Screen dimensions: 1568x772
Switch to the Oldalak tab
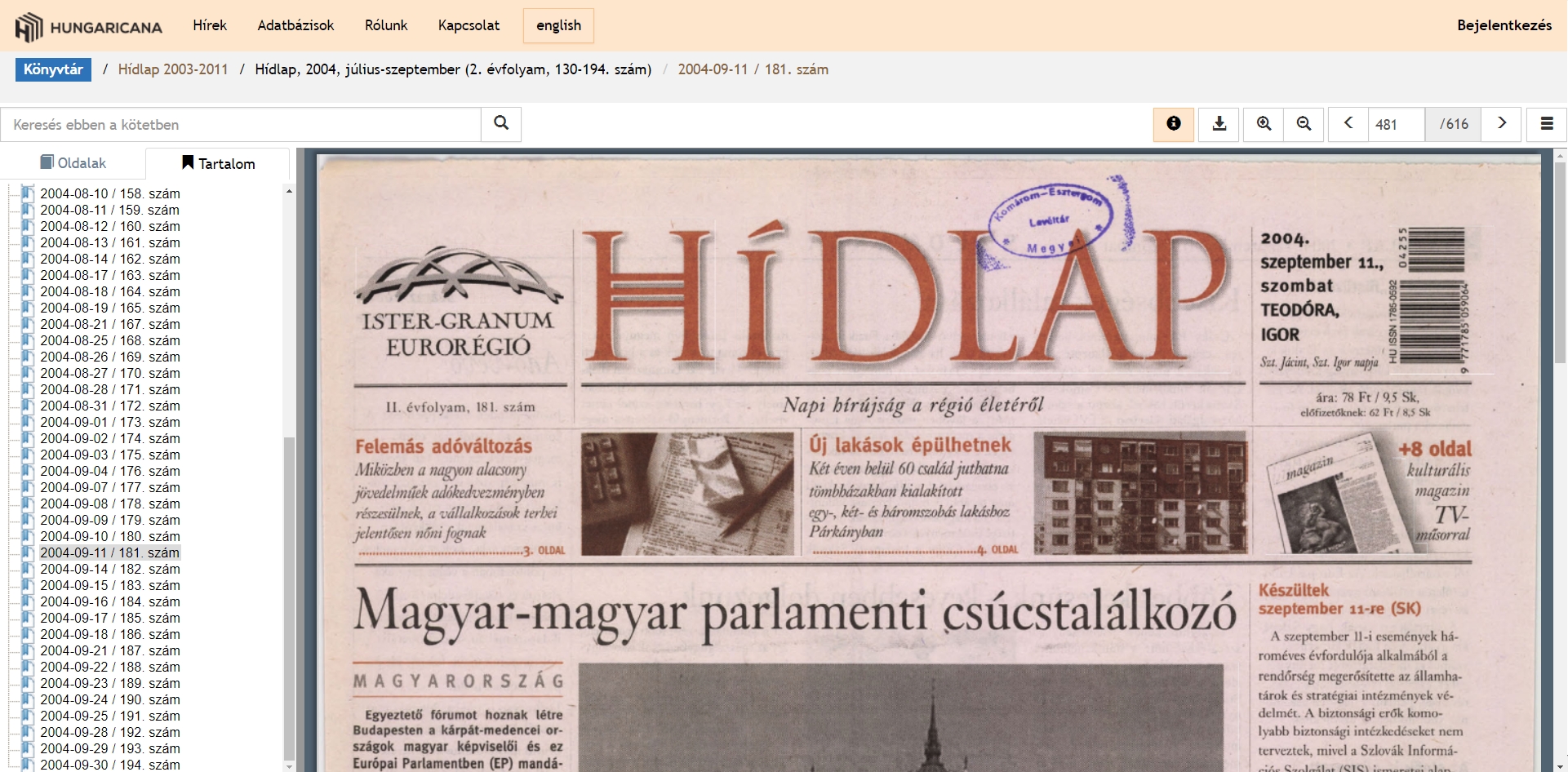(73, 163)
